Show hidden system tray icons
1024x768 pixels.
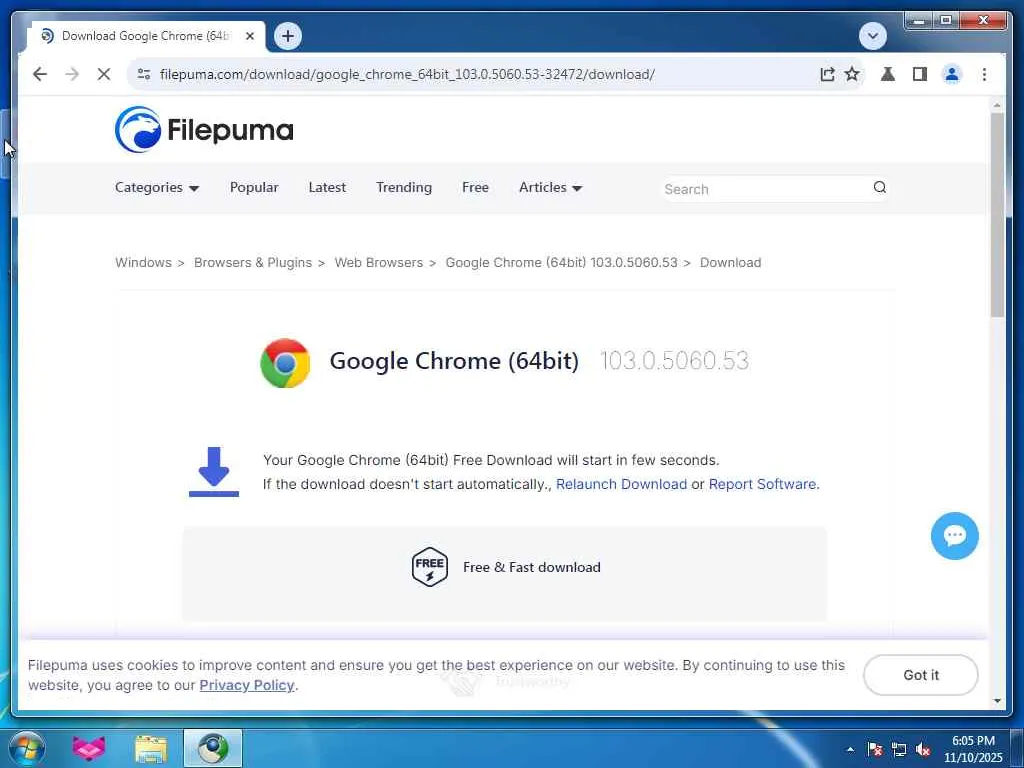850,749
